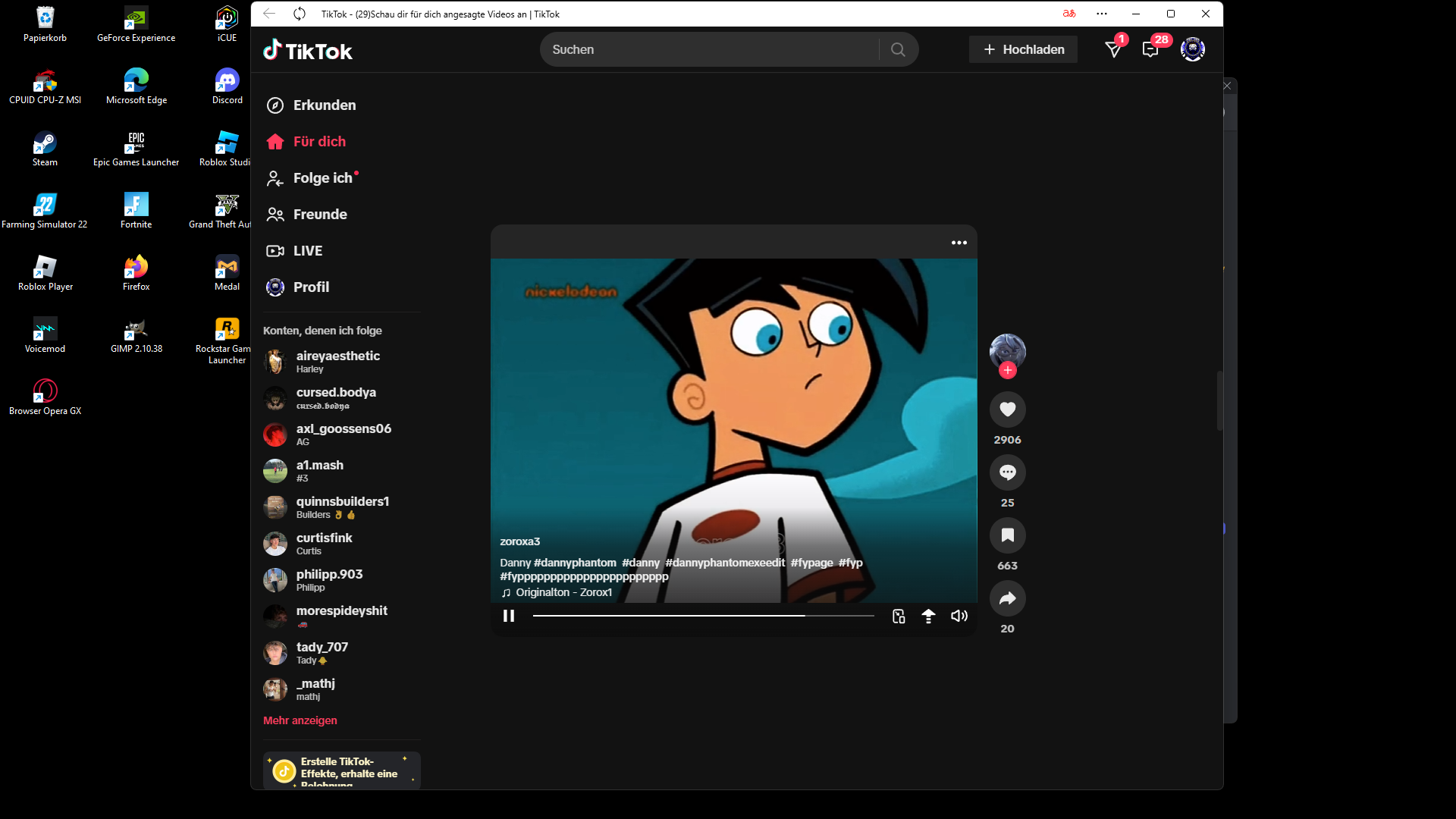Open CPUID CPU-Z MSI desktop icon
Screen dimensions: 1456x819
(45, 86)
